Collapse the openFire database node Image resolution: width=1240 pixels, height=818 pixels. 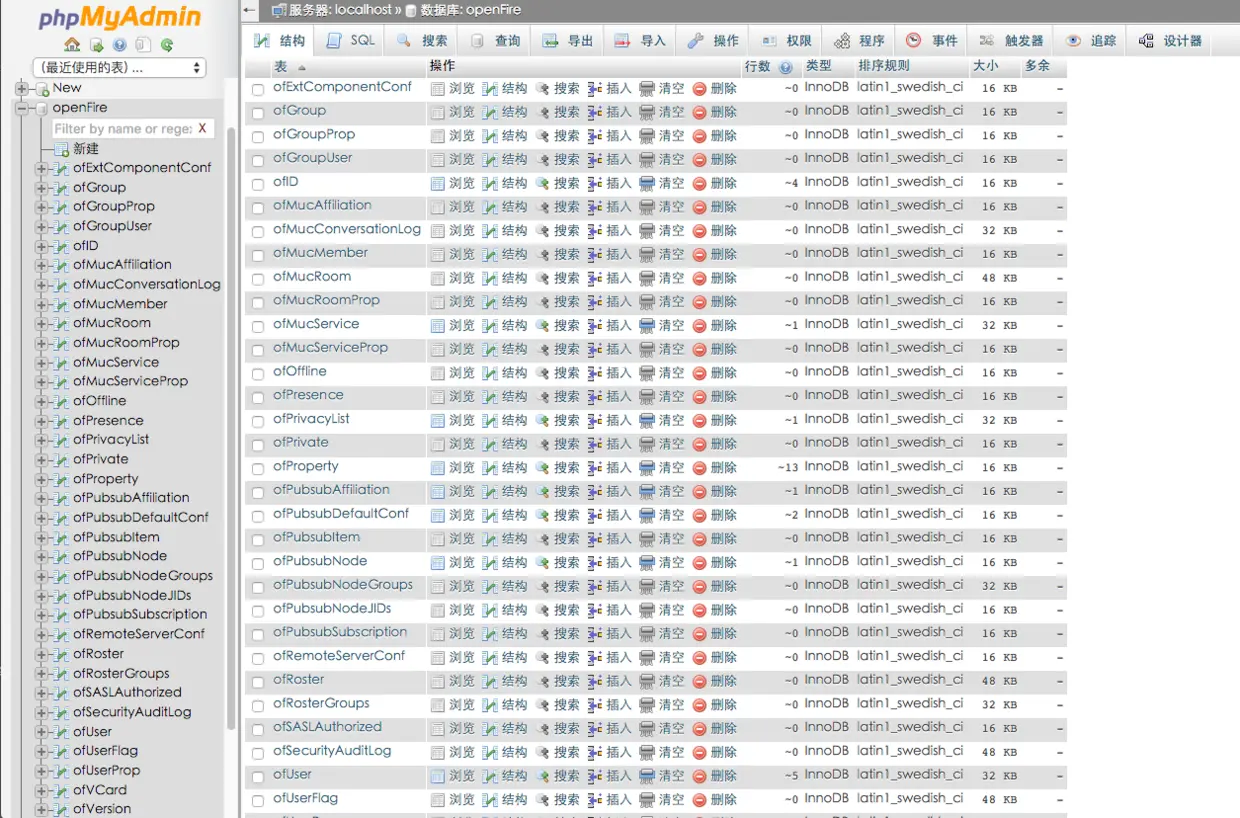22,108
